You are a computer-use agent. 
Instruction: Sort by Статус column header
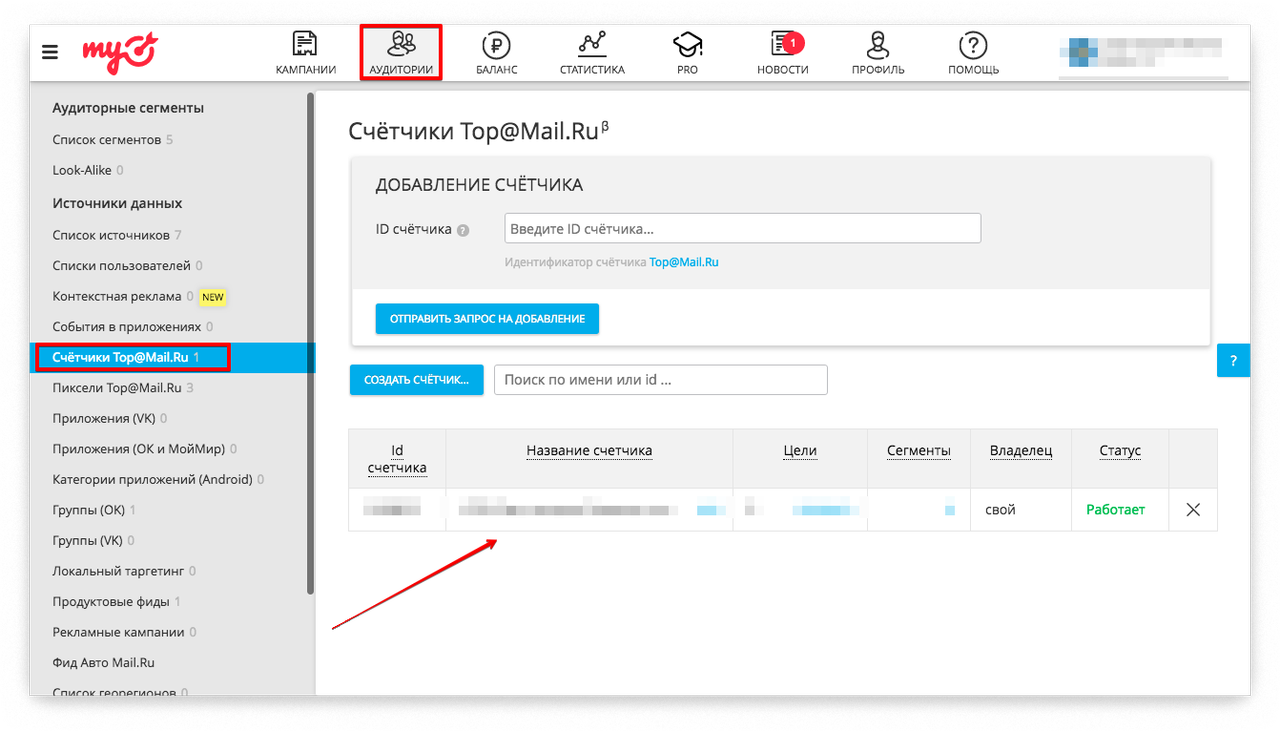click(x=1120, y=451)
